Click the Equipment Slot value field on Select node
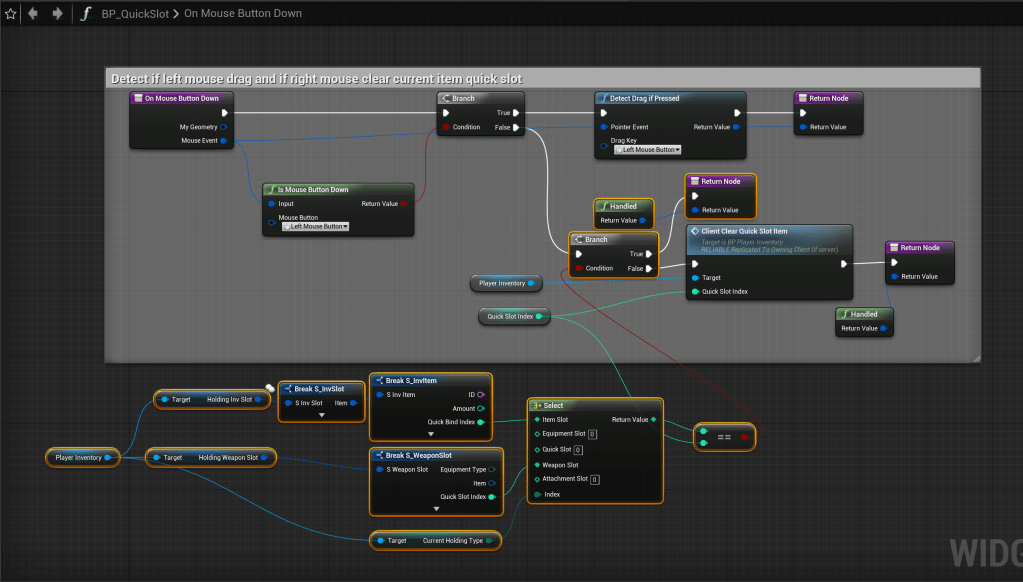This screenshot has height=582, width=1023. click(592, 434)
